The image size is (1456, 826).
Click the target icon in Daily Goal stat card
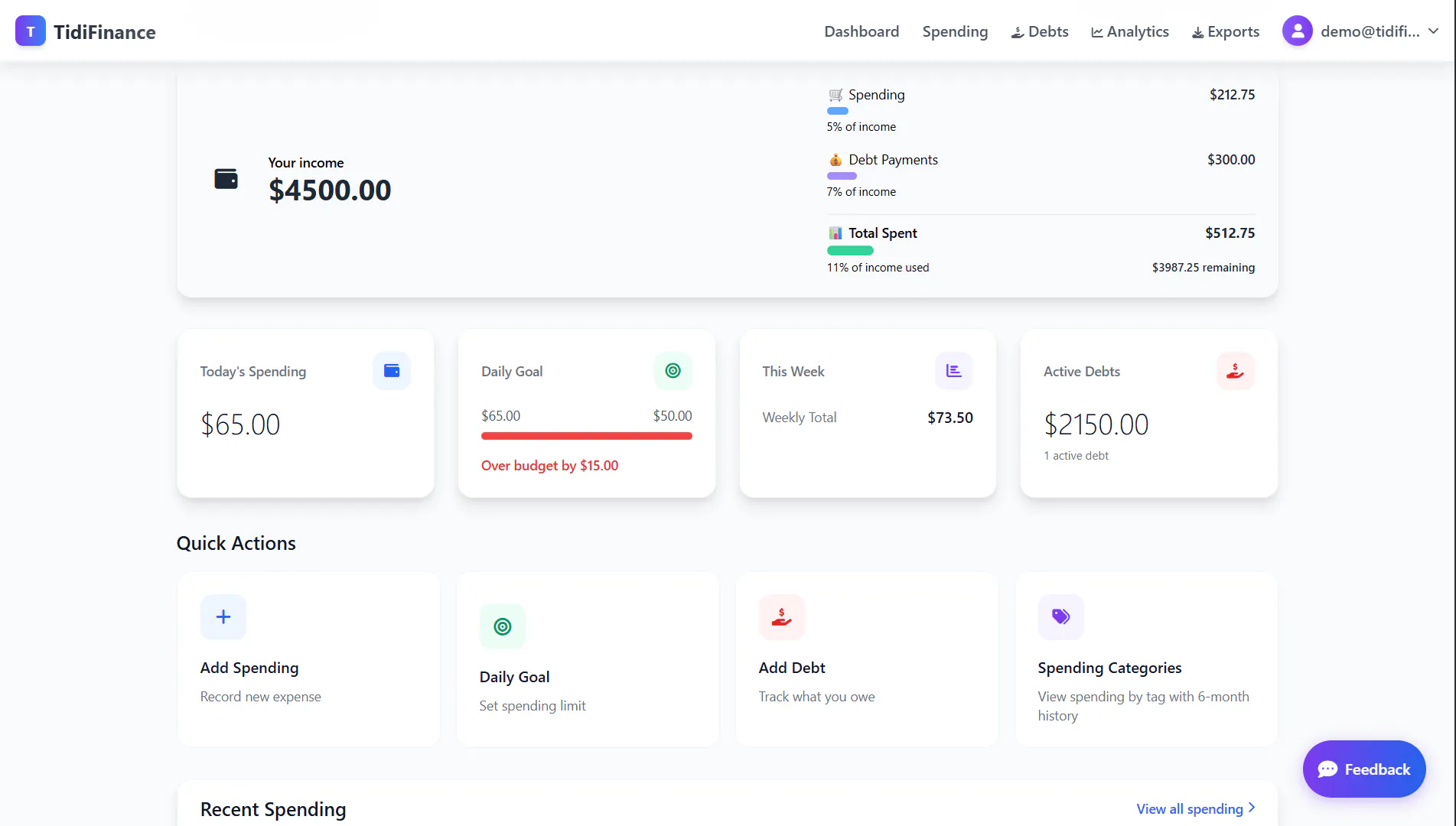coord(673,371)
